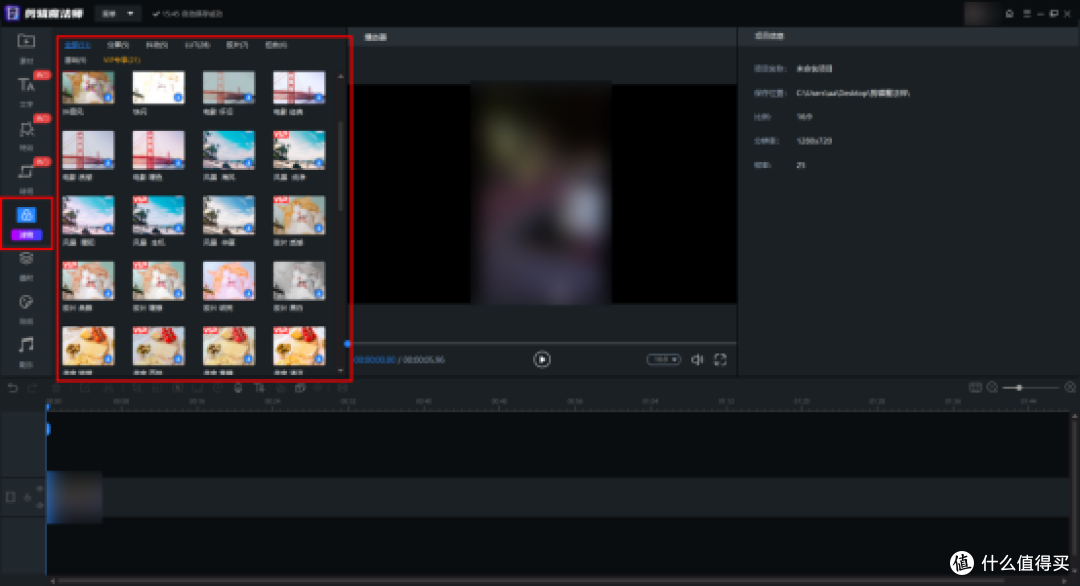
Task: Click the undo arrow in timeline toolbar
Action: pyautogui.click(x=12, y=388)
